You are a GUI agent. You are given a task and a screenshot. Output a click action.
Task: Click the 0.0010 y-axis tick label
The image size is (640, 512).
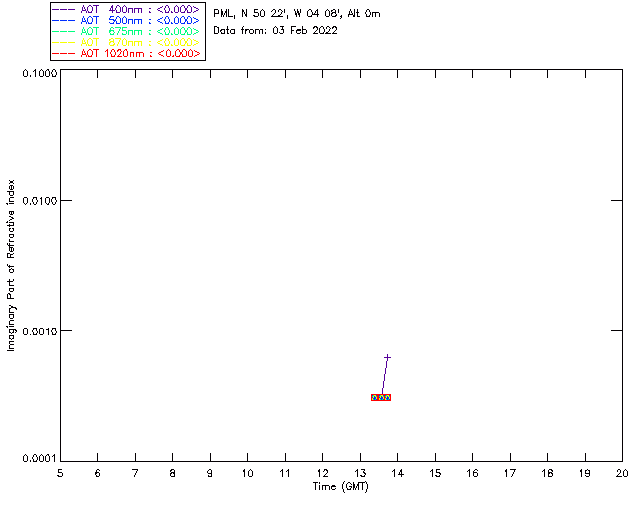(x=40, y=331)
